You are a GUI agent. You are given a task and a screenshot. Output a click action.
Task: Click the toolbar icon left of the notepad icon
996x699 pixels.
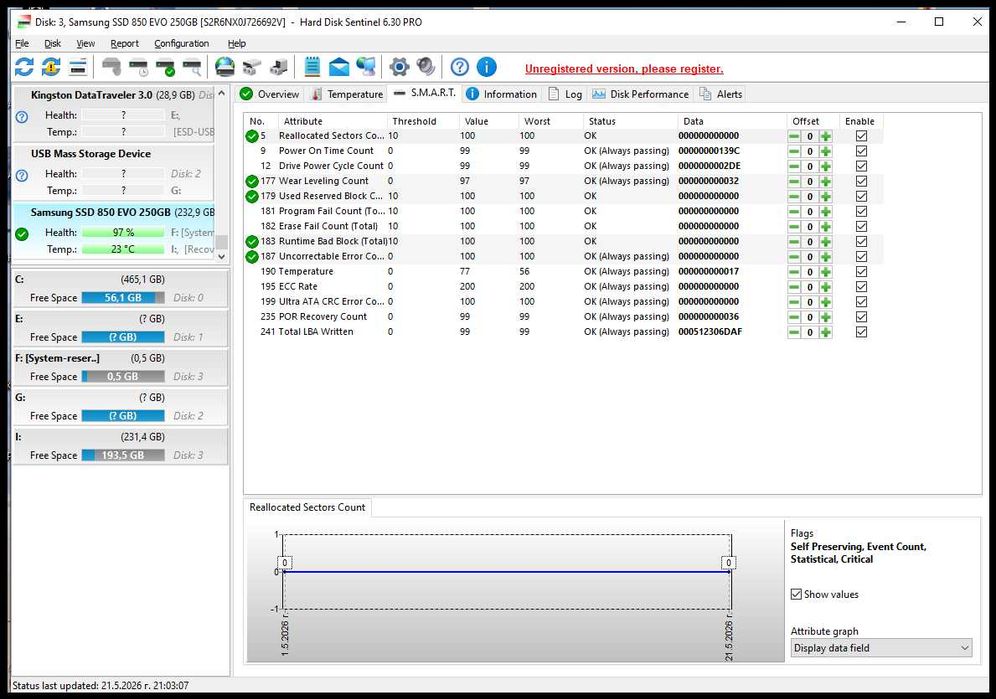click(x=278, y=67)
